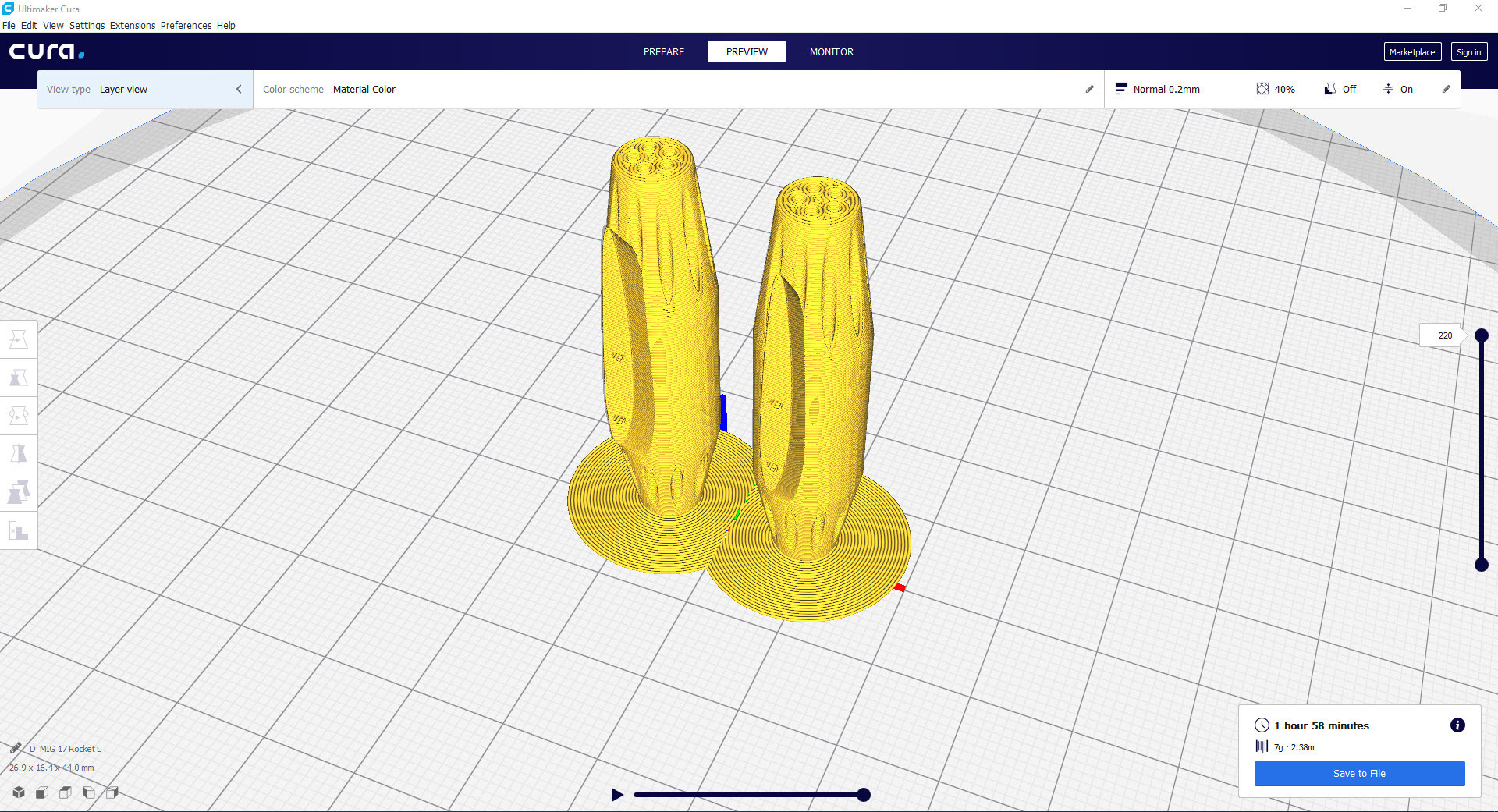Screen dimensions: 1498x812
Task: Click the print info icon beside the time estimate
Action: (x=1457, y=725)
